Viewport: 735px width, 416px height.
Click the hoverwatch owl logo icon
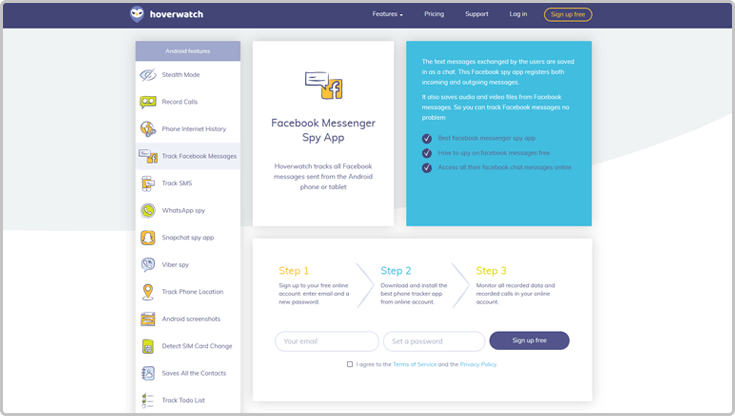(137, 14)
